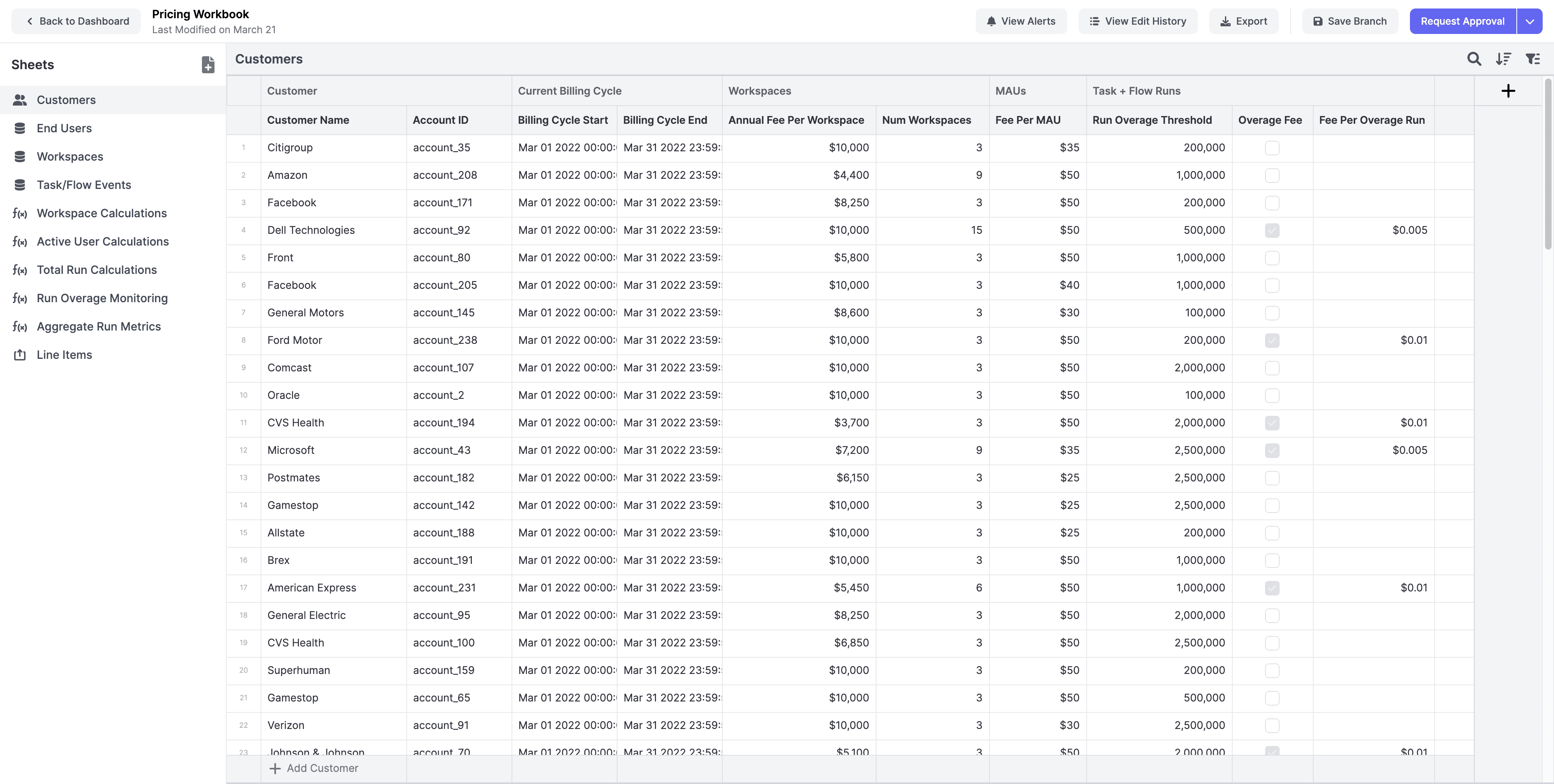Toggle Overage Fee checkbox for Citigroup
Screen dimensions: 1554x784
(1272, 148)
